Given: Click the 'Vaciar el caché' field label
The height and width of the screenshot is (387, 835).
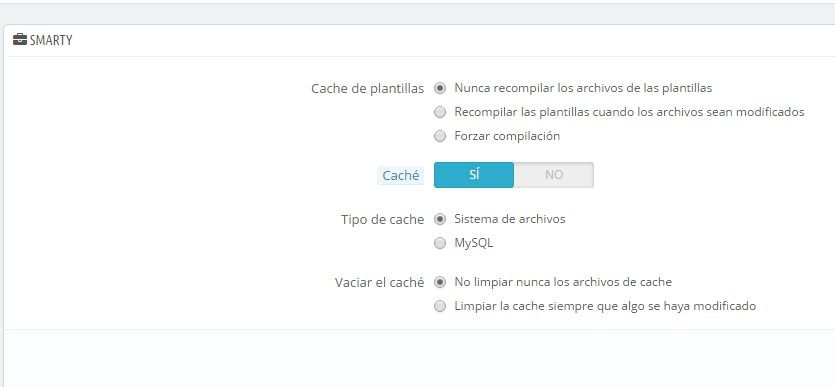Looking at the screenshot, I should tap(379, 283).
